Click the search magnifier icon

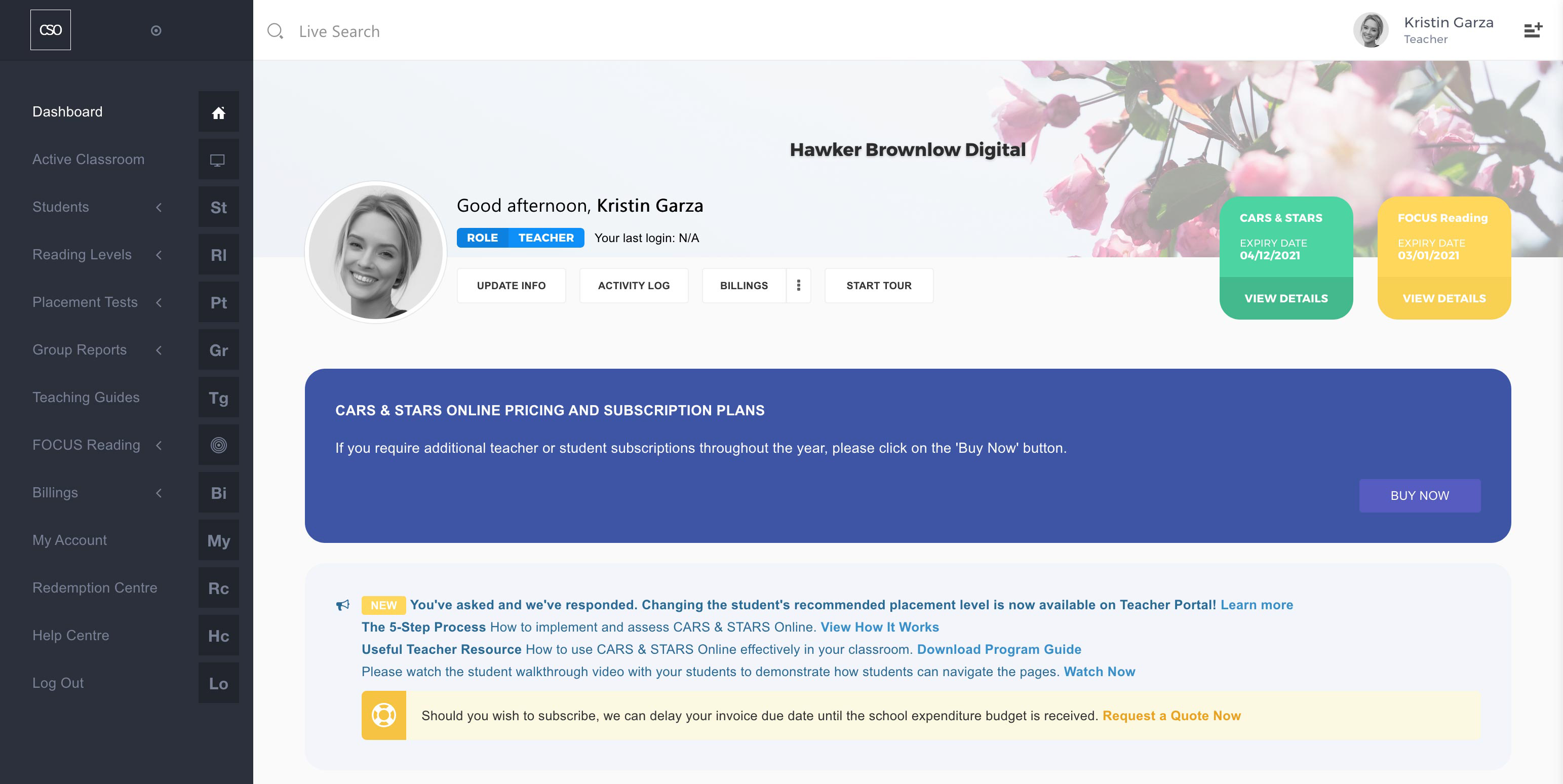point(276,31)
